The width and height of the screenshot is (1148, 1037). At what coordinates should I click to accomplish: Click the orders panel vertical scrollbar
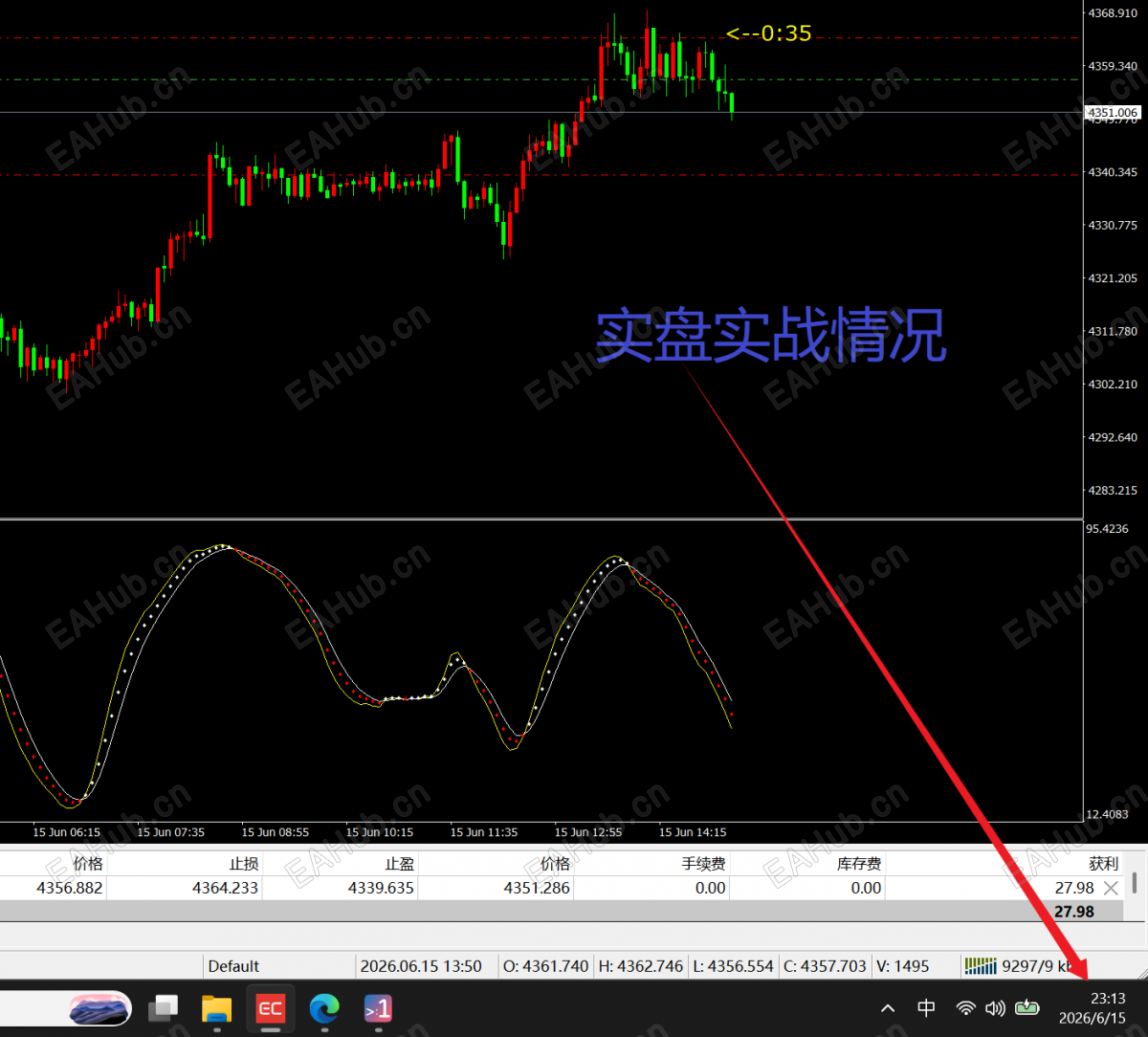pyautogui.click(x=1135, y=881)
